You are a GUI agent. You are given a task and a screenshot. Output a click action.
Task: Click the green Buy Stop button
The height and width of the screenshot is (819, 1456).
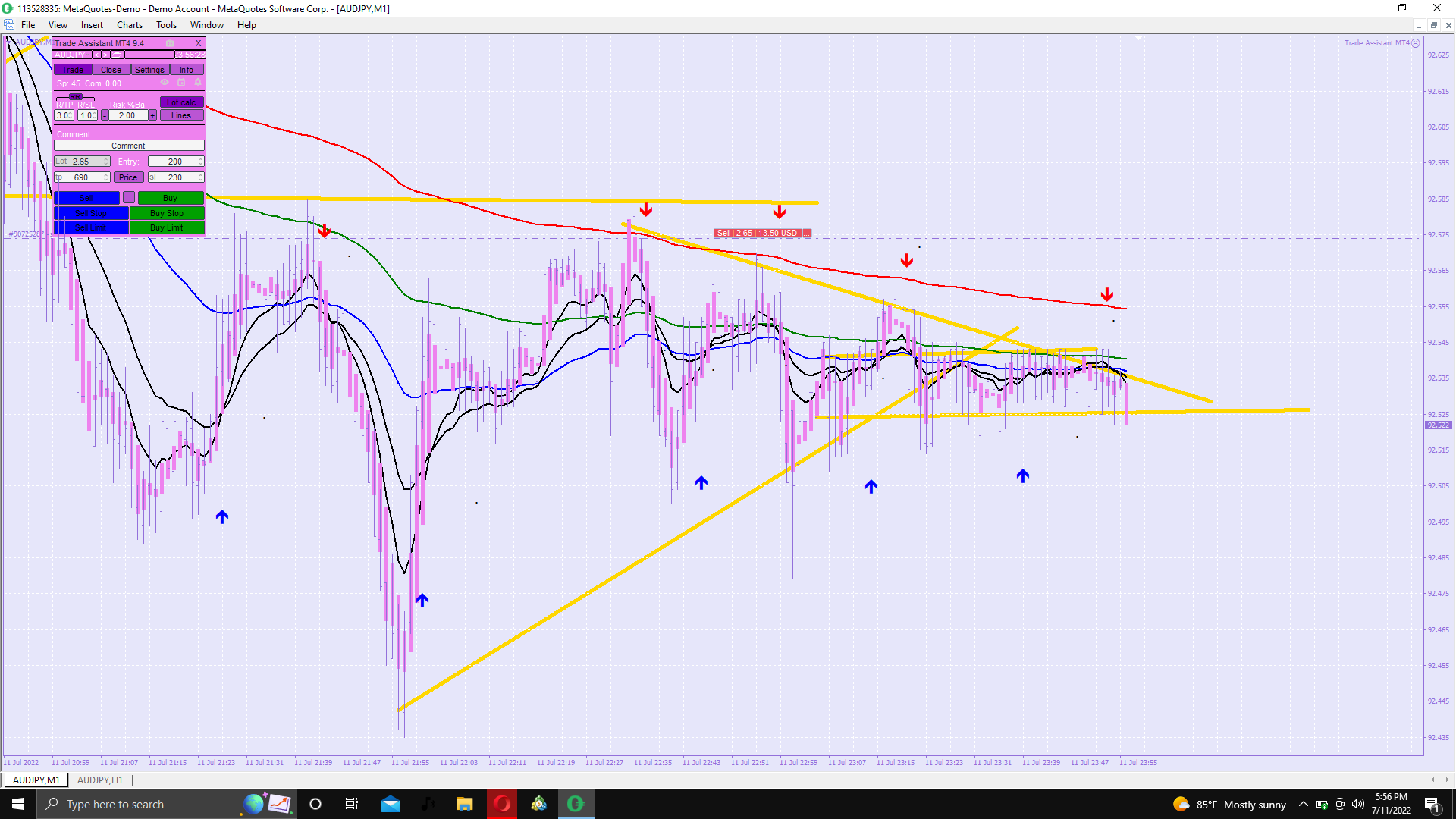point(167,213)
